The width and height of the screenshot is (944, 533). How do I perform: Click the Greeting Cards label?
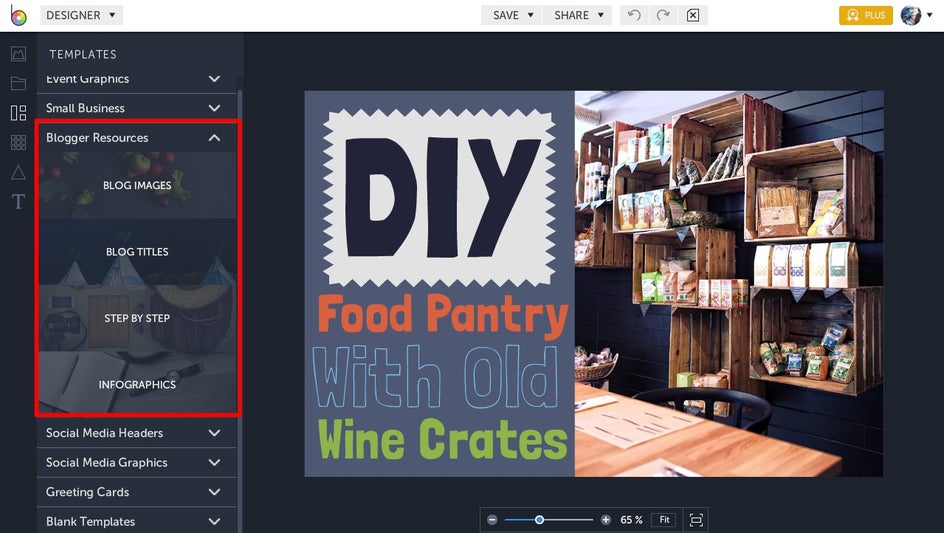[x=87, y=492]
